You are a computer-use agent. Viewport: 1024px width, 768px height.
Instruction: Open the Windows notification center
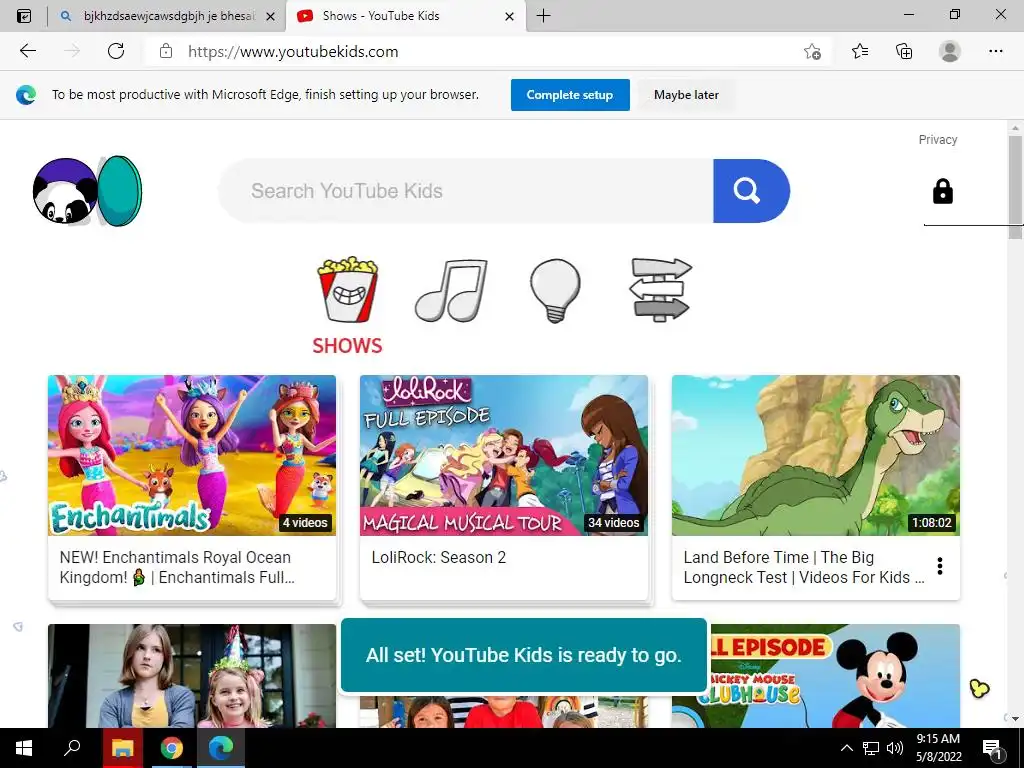992,748
